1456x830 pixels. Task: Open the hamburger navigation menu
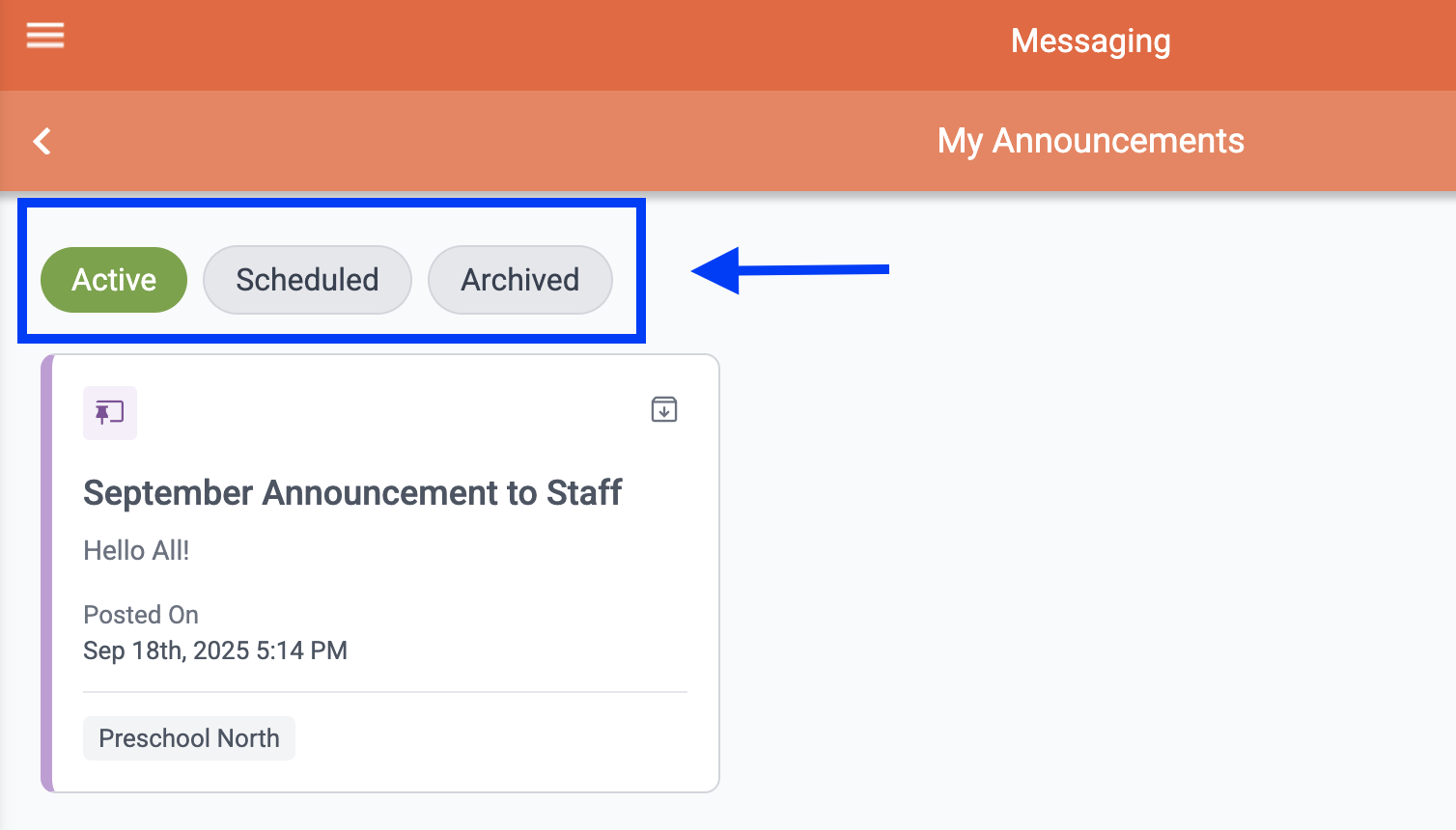click(x=45, y=36)
